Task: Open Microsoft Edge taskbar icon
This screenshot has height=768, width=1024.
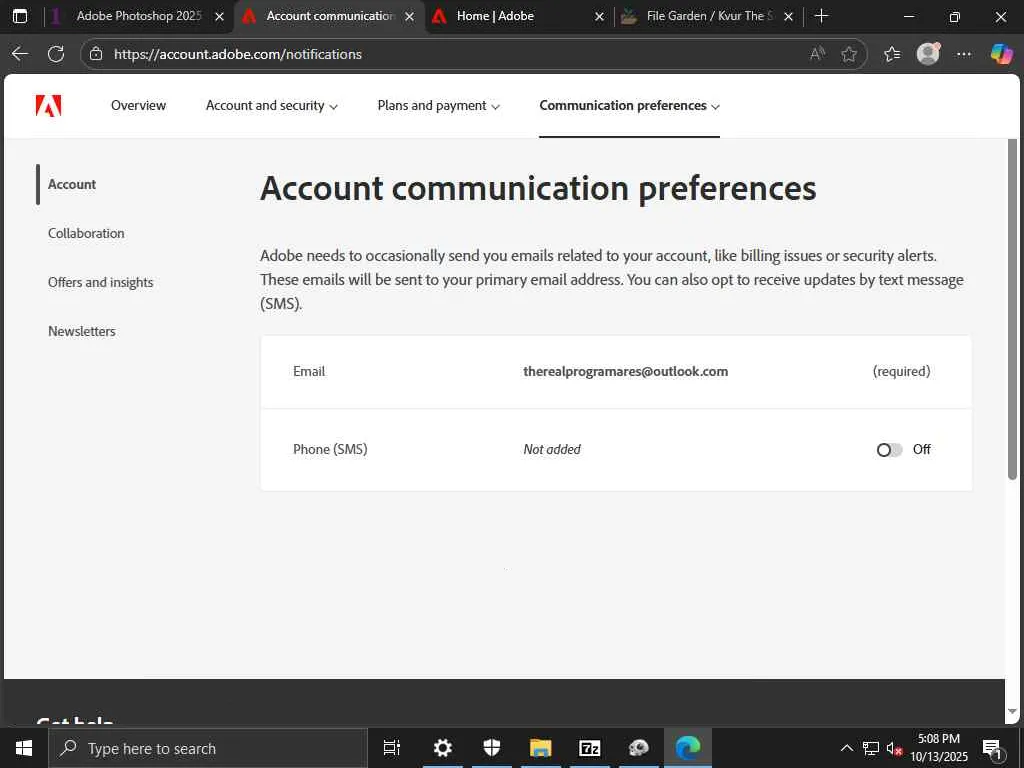Action: coord(688,748)
